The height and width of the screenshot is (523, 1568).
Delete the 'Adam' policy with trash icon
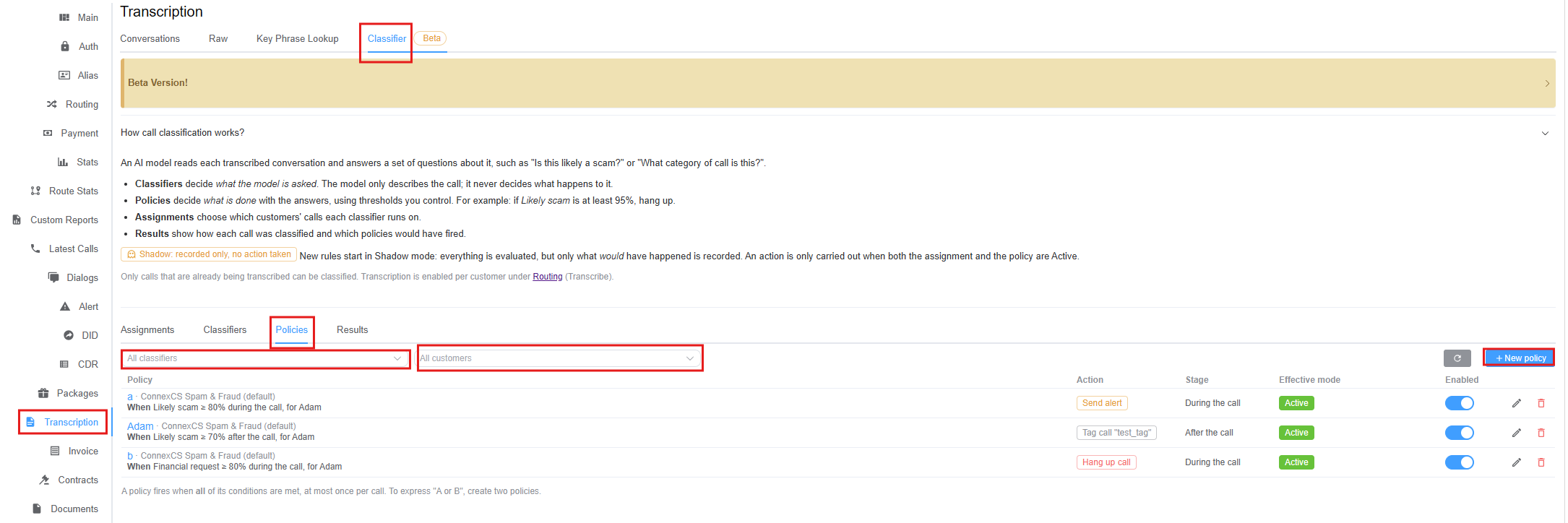click(x=1541, y=433)
